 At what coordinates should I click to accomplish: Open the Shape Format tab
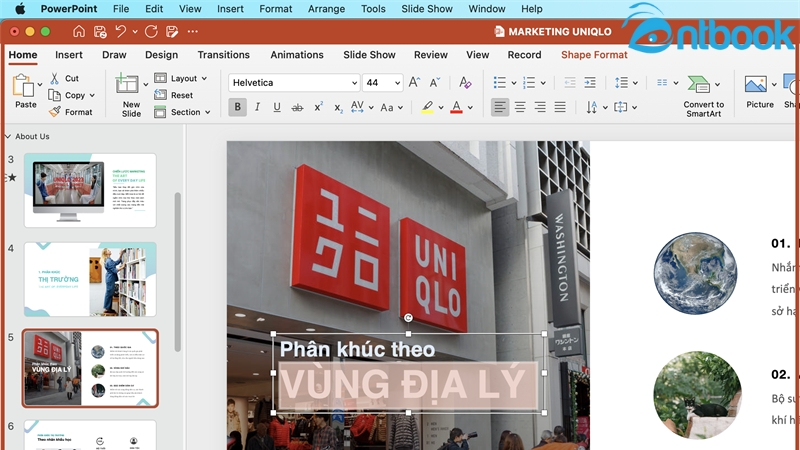point(594,55)
